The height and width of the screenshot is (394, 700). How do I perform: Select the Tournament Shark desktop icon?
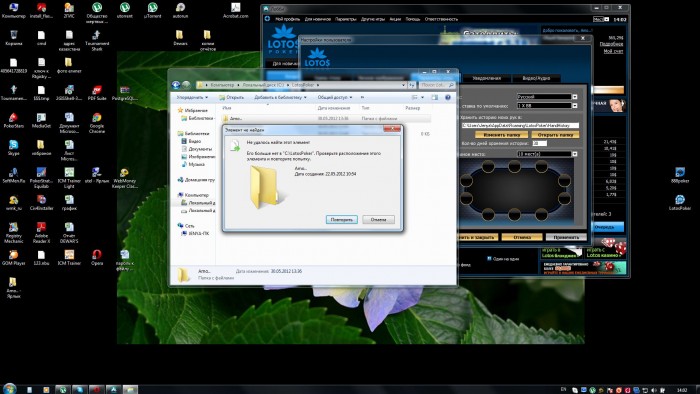pos(96,41)
